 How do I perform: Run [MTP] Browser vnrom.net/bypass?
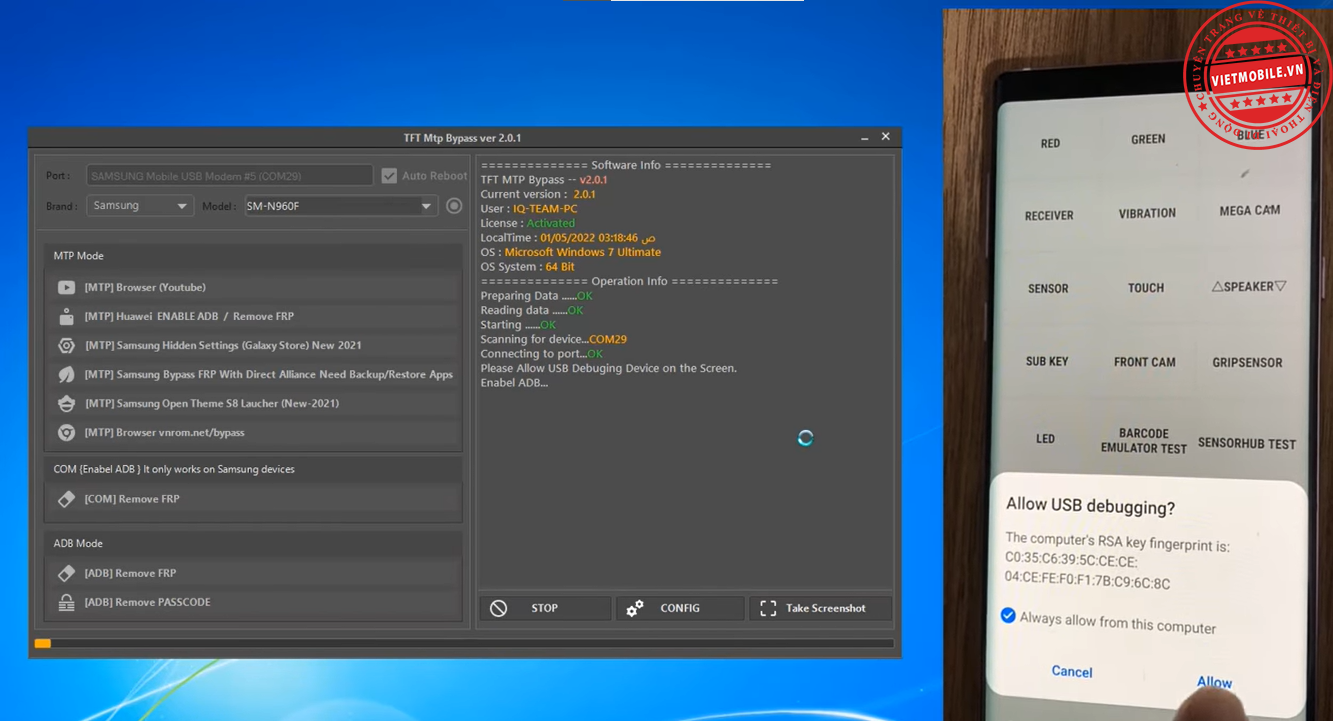(254, 433)
